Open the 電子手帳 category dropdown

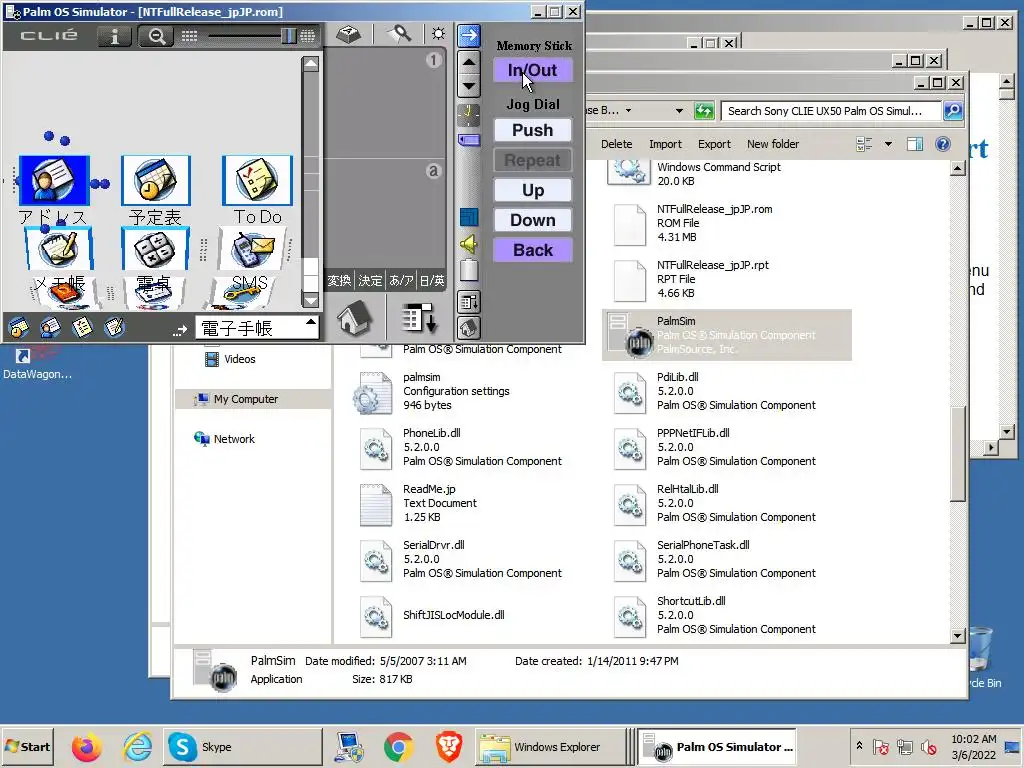coord(257,328)
